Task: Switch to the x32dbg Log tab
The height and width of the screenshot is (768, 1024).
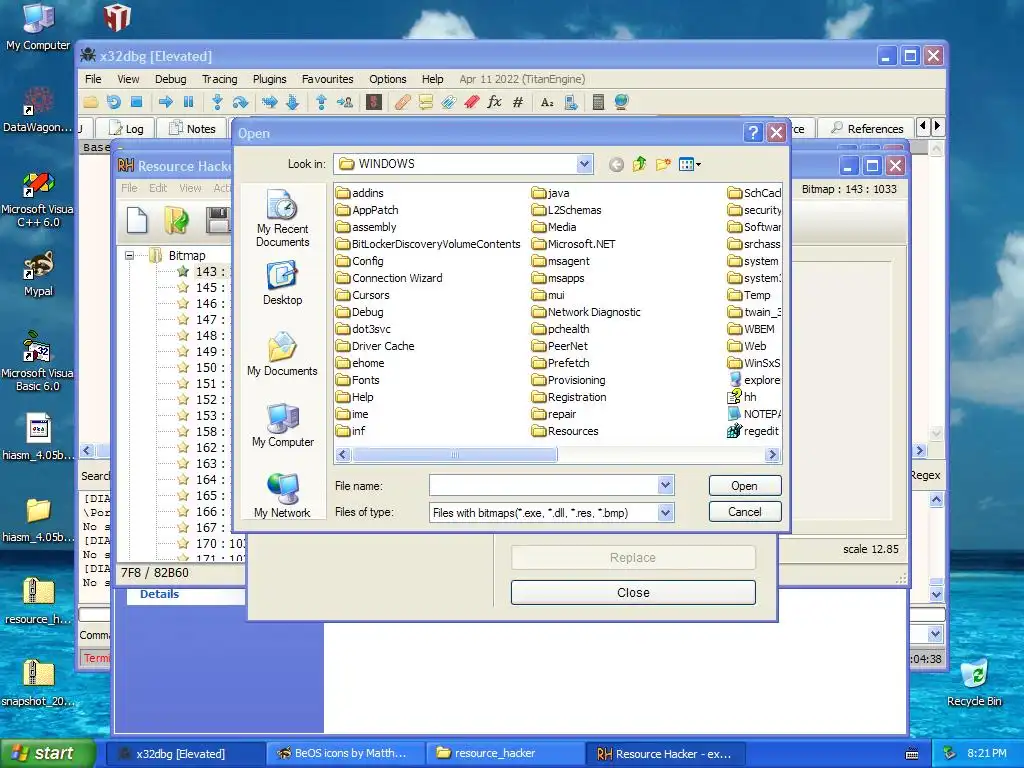Action: pos(125,129)
